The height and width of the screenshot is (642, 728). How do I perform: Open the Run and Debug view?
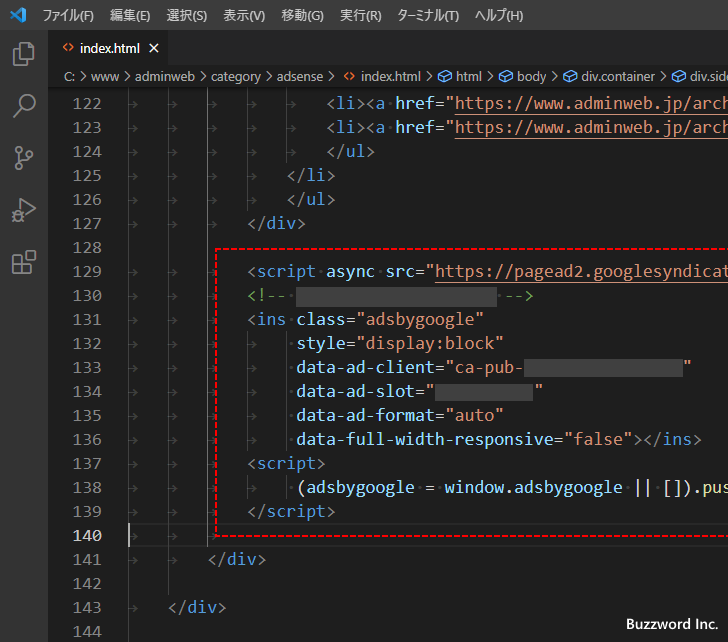(23, 210)
